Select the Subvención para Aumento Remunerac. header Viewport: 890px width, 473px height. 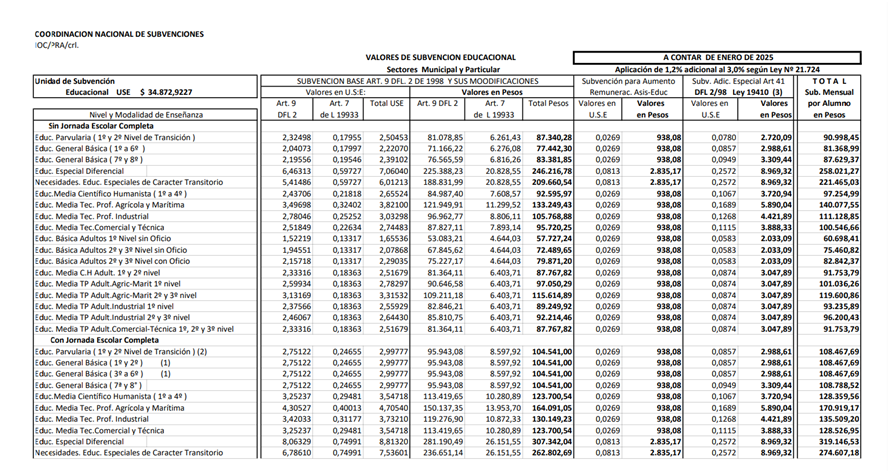(x=628, y=86)
